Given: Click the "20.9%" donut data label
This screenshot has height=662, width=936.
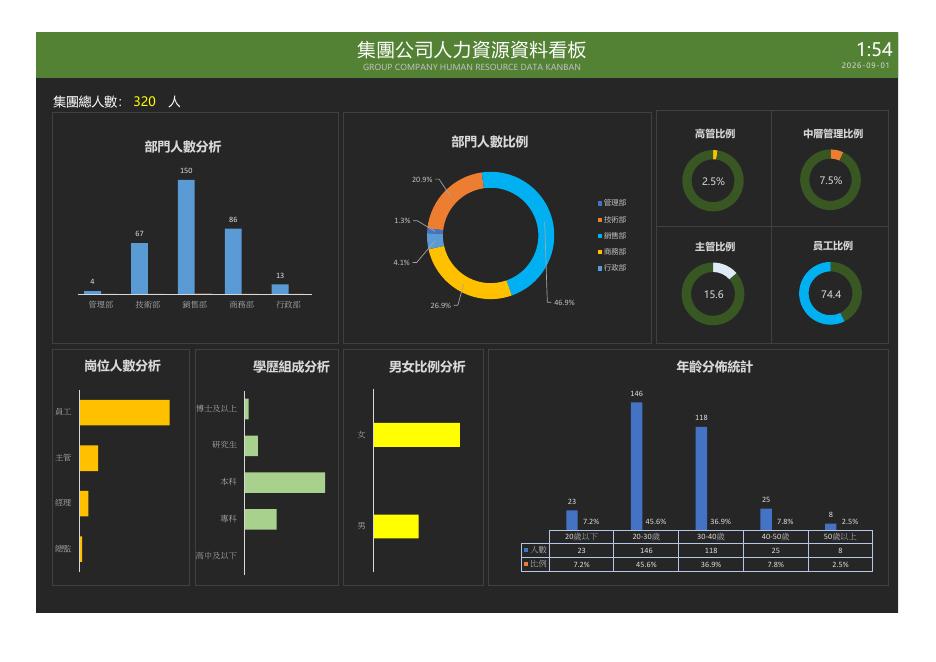Looking at the screenshot, I should click(422, 179).
